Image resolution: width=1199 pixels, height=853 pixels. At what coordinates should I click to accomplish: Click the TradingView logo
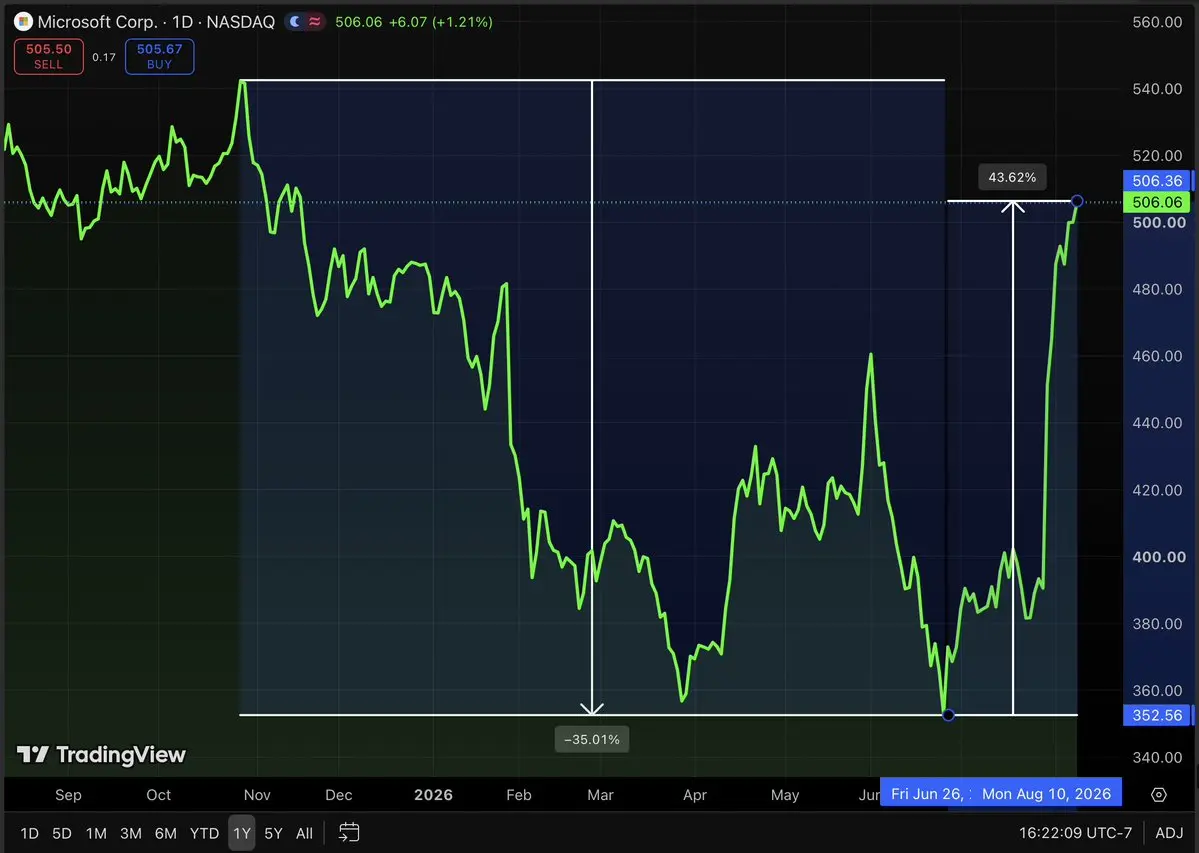(102, 755)
